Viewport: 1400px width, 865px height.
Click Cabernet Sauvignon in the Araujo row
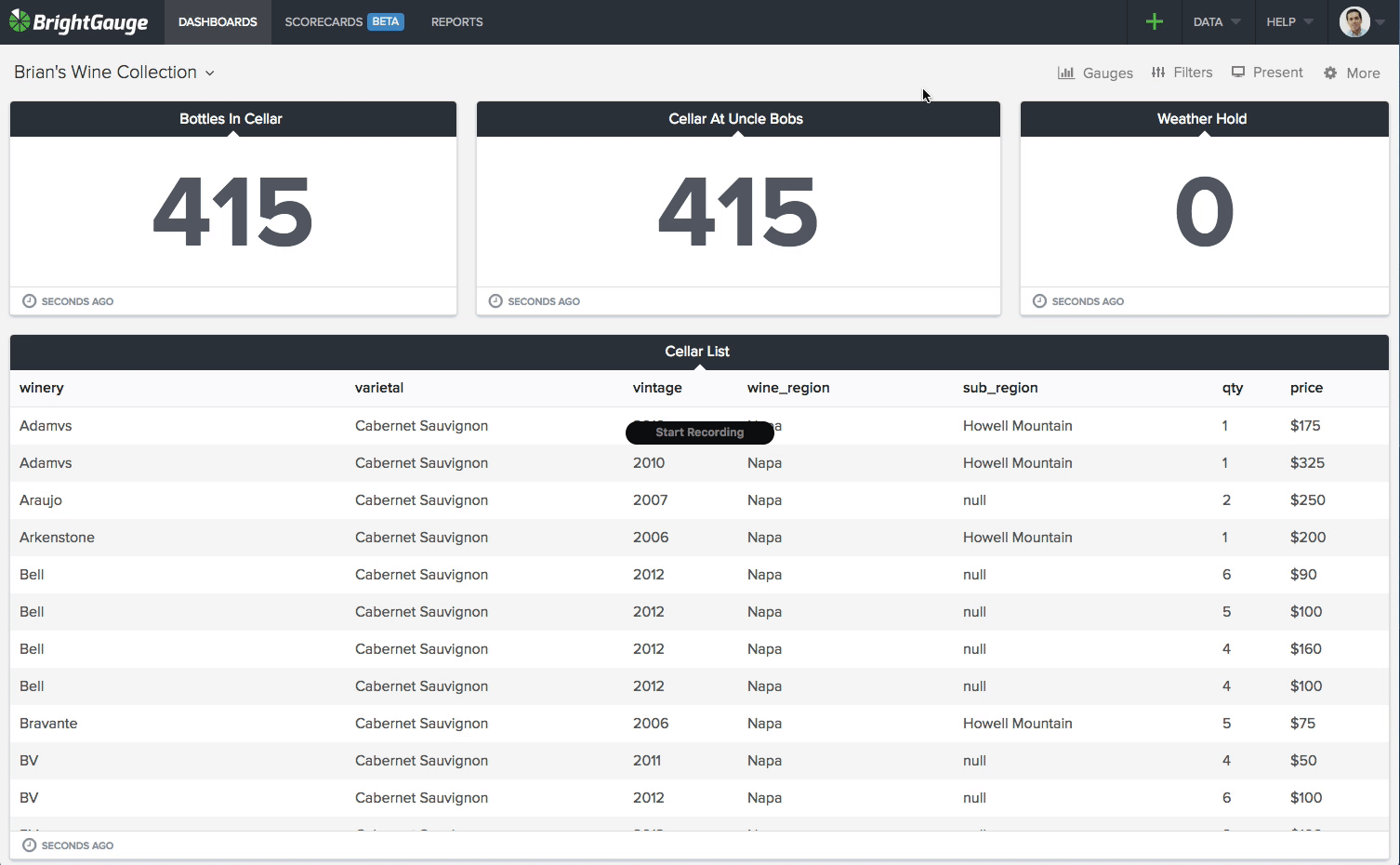421,500
